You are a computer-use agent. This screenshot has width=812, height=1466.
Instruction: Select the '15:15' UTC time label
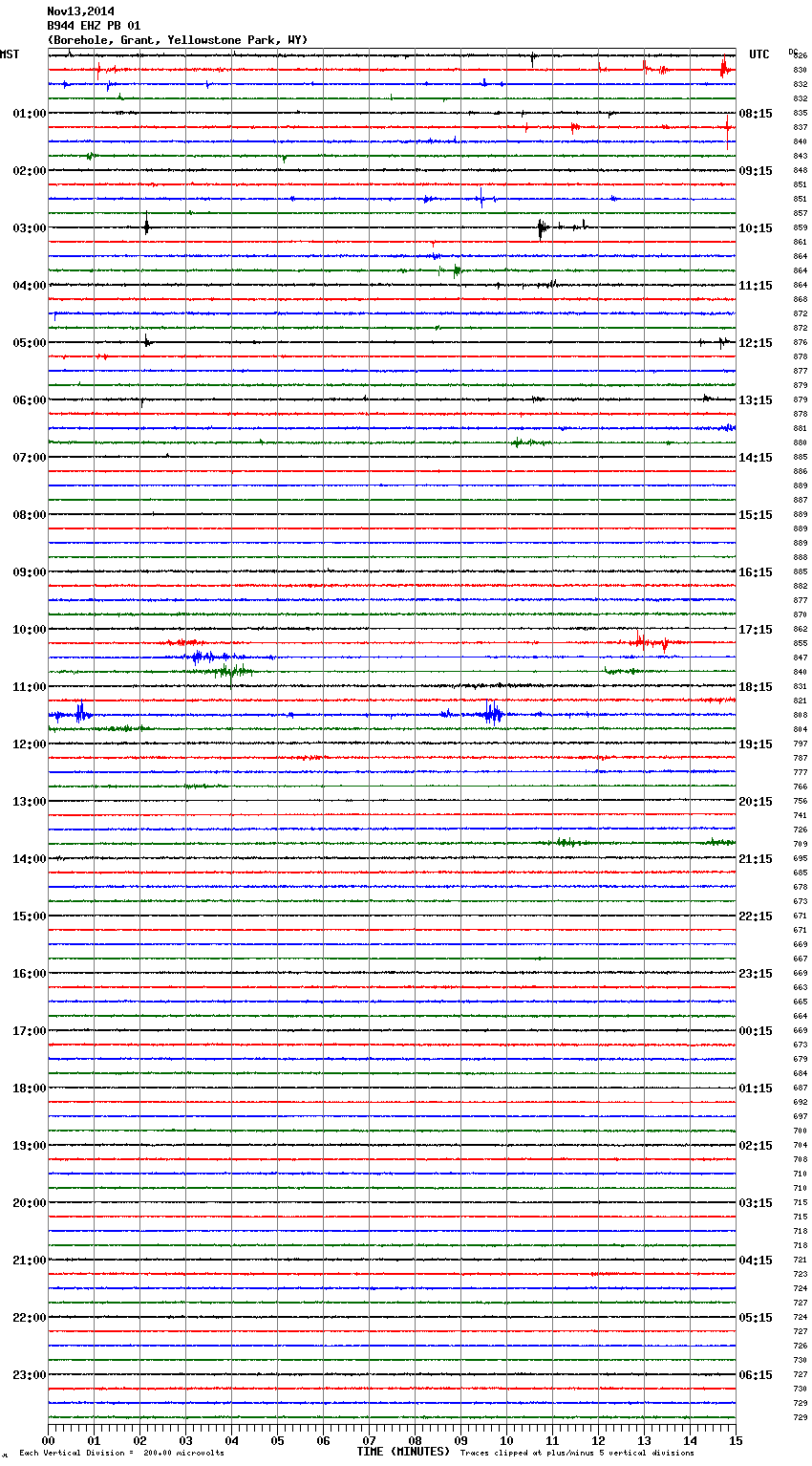tap(756, 515)
